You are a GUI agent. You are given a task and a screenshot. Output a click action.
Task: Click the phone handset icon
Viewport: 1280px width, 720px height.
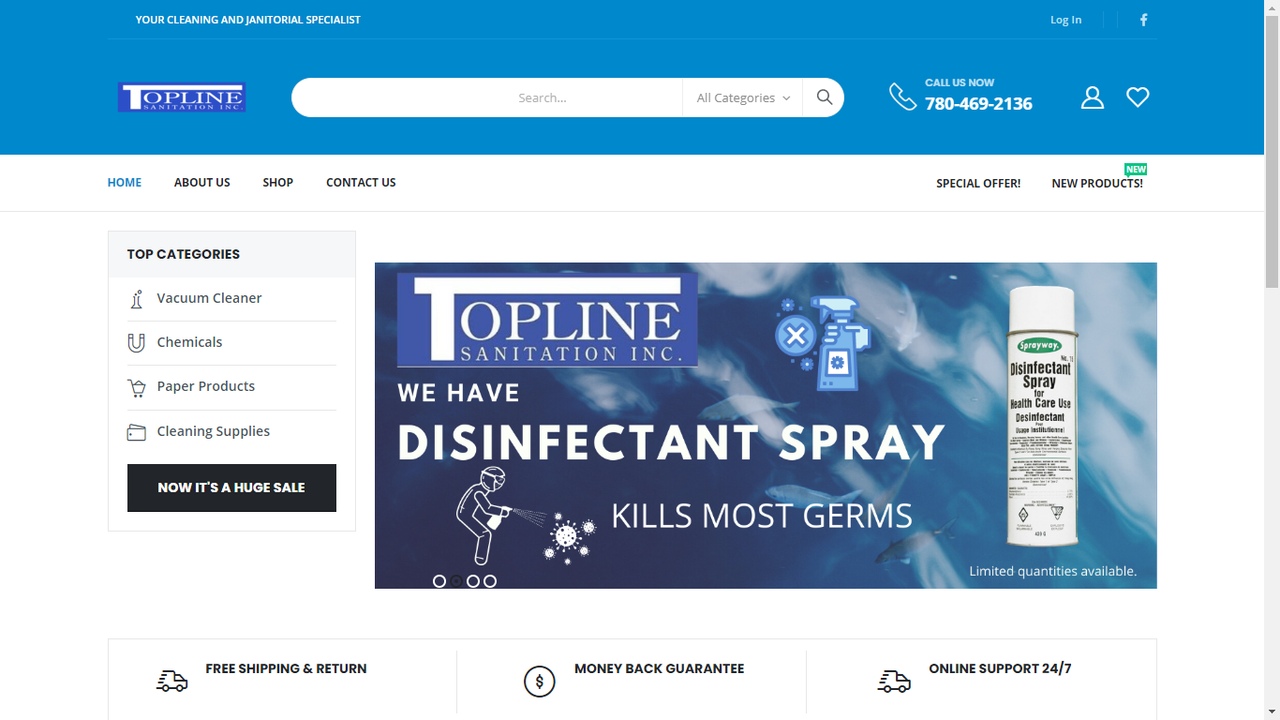902,97
